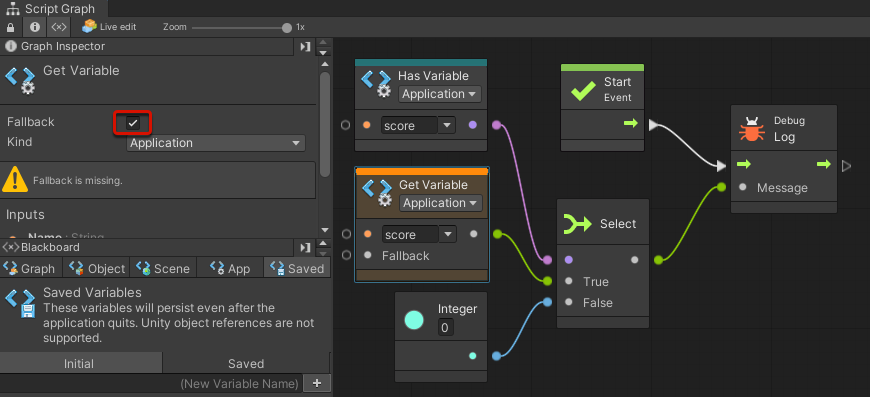This screenshot has height=397, width=870.
Task: Click the lock icon in graph toolbar
Action: pos(11,27)
